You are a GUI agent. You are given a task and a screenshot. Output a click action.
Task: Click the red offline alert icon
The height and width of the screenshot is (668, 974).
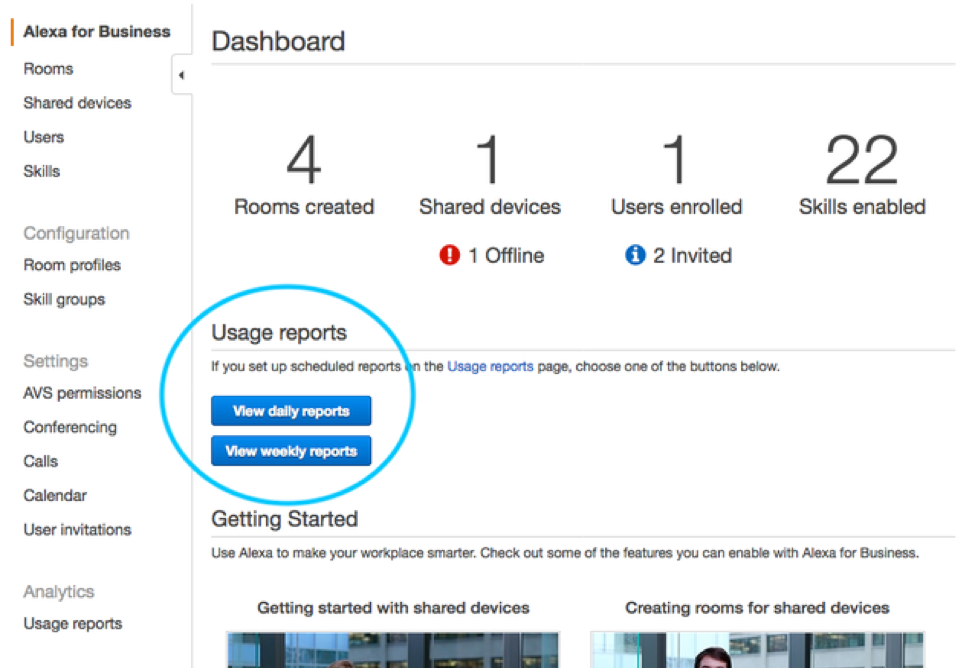449,255
